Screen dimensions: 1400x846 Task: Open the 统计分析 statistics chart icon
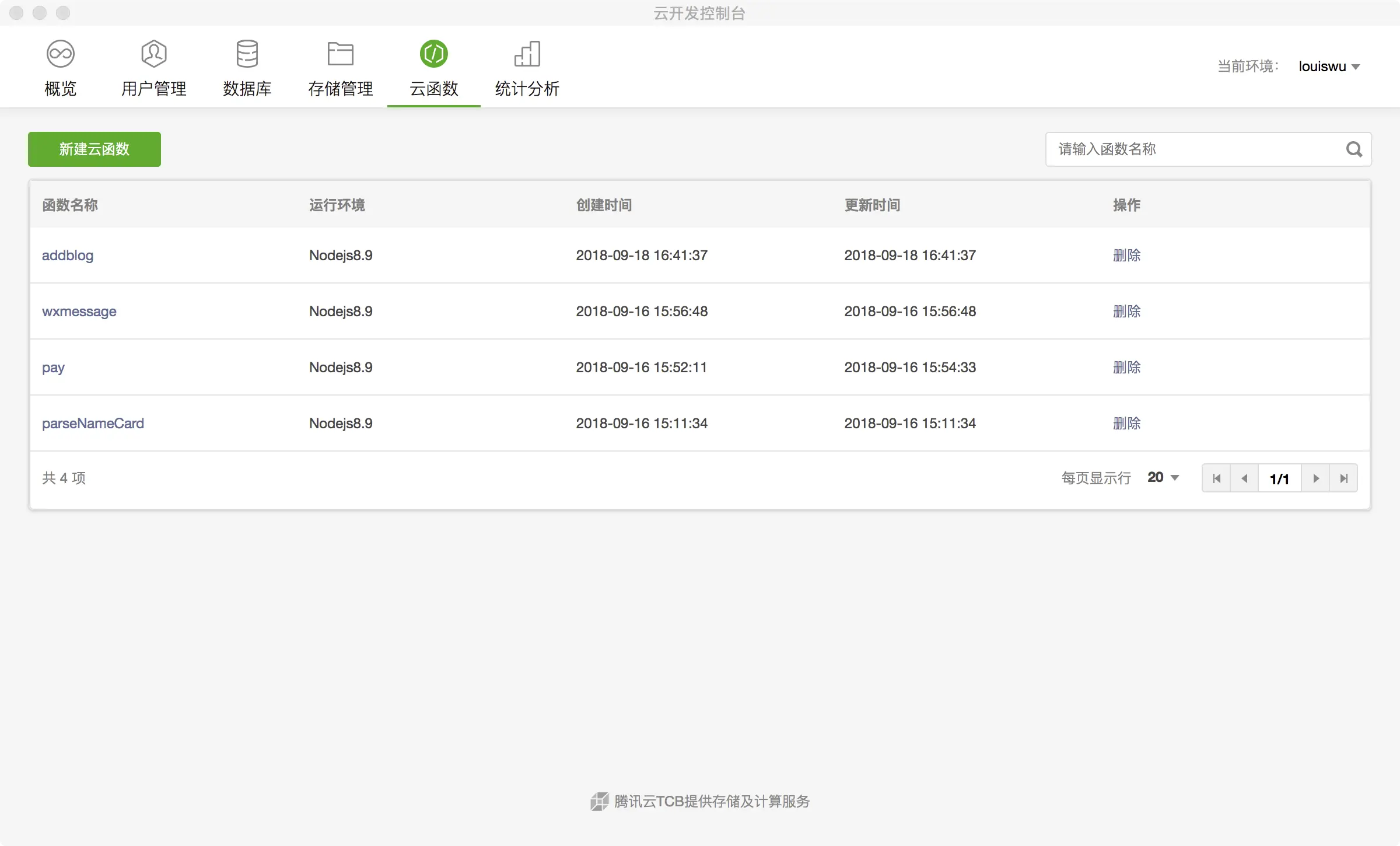(527, 54)
